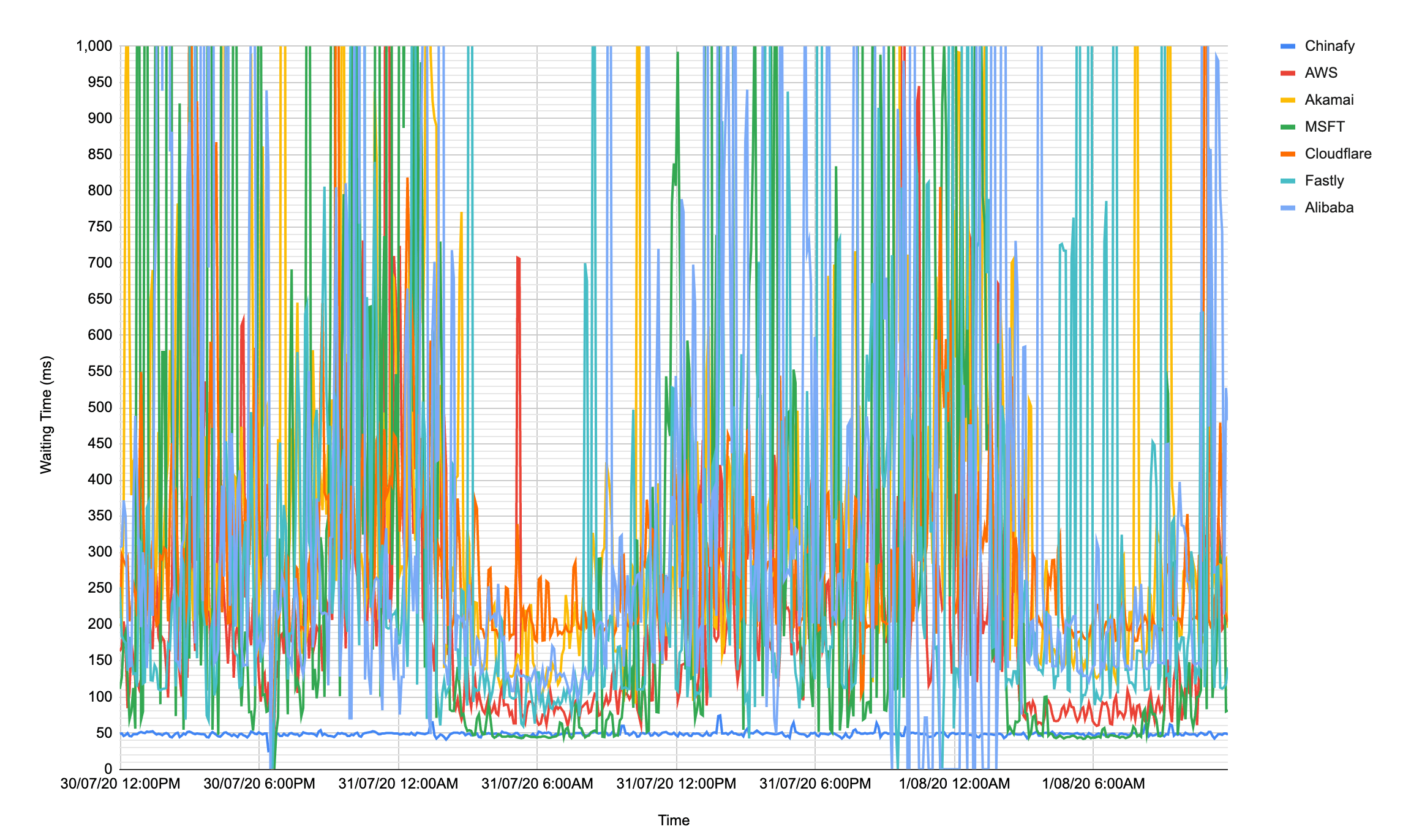Click the 1,000 y-axis label
Screen dimensions: 1411x840
[94, 47]
